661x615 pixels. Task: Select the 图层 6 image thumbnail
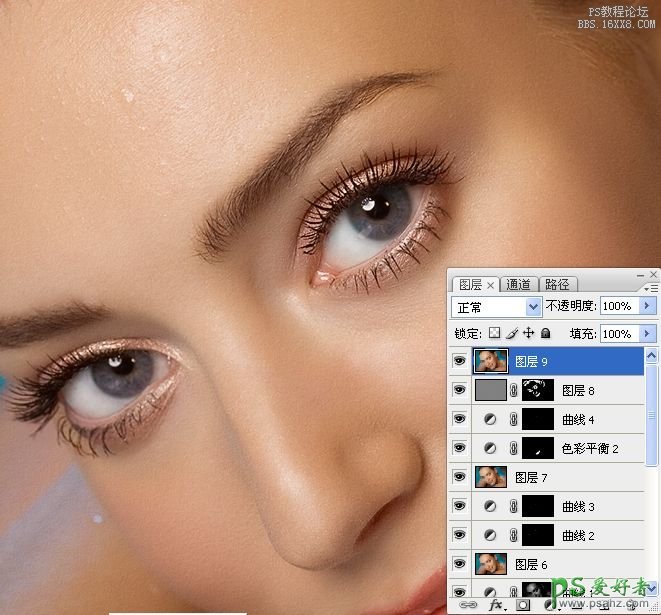point(491,564)
